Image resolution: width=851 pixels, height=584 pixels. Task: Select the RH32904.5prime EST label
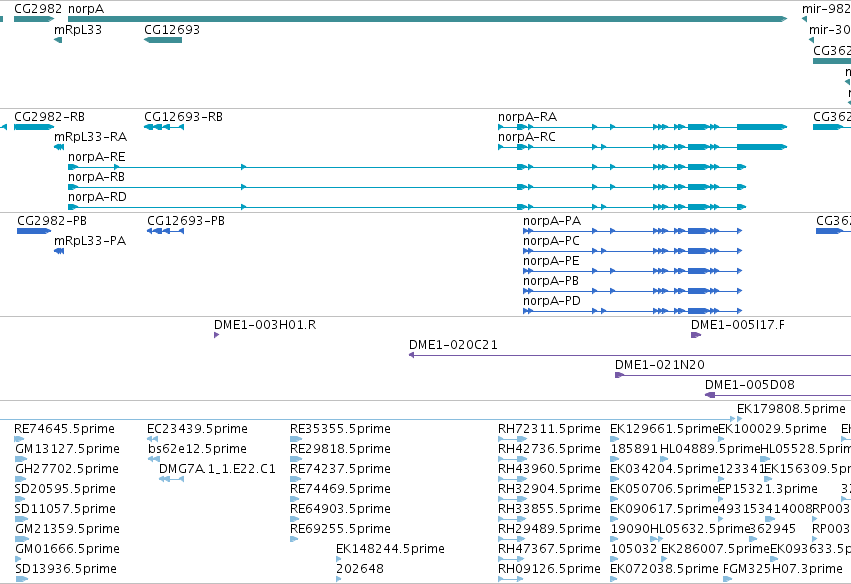pyautogui.click(x=549, y=489)
